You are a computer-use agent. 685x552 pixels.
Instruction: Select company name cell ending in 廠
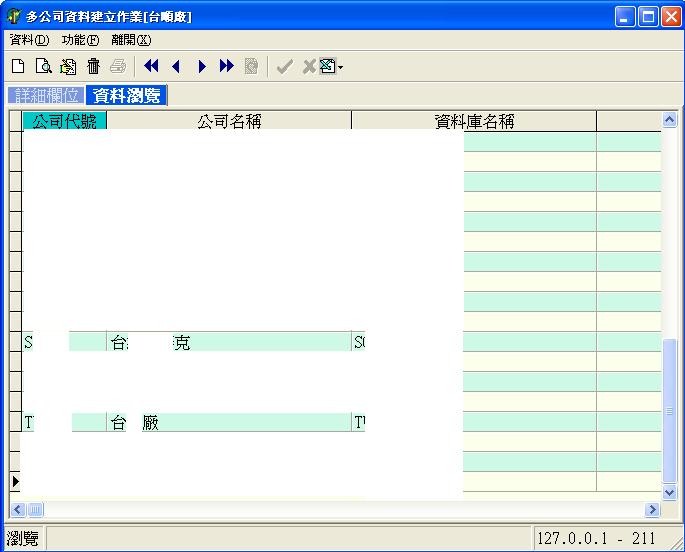pyautogui.click(x=229, y=422)
